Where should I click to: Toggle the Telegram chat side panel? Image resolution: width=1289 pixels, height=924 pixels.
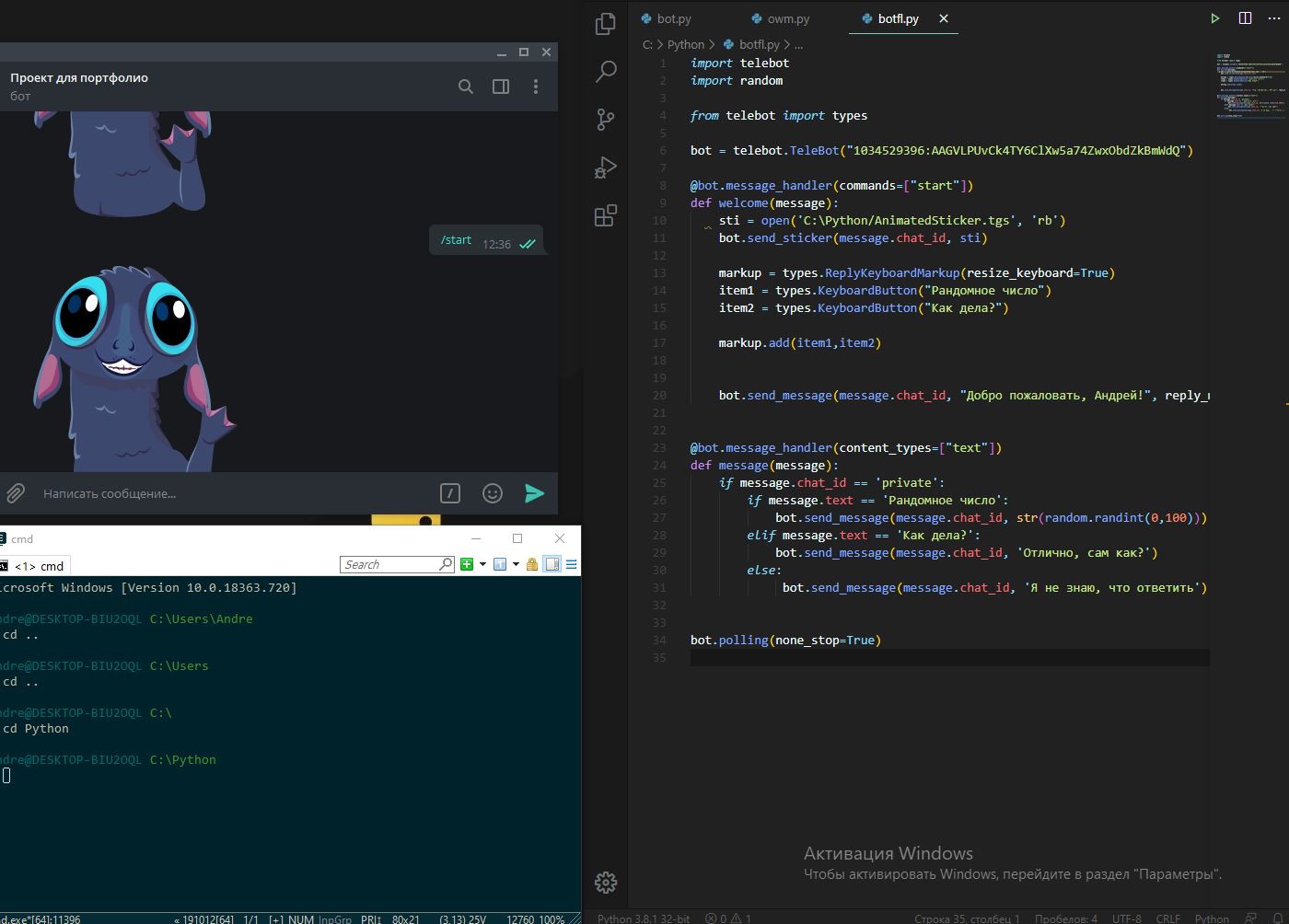click(501, 87)
